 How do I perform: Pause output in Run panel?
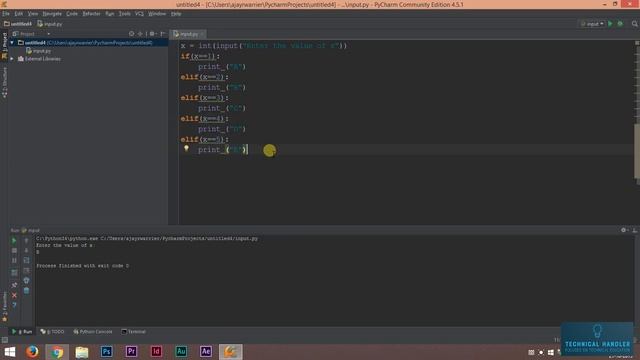tap(14, 260)
